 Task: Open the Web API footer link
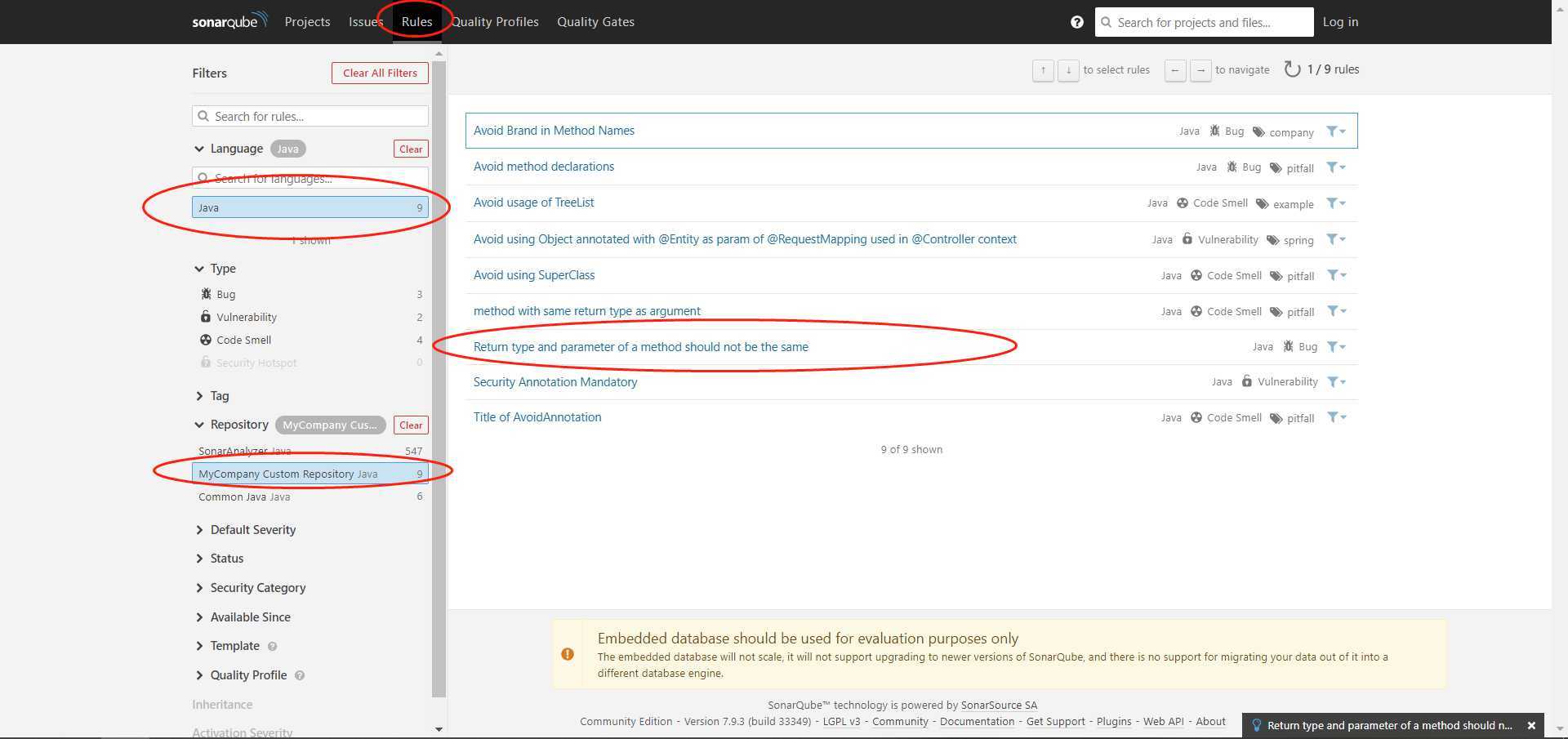[1163, 721]
